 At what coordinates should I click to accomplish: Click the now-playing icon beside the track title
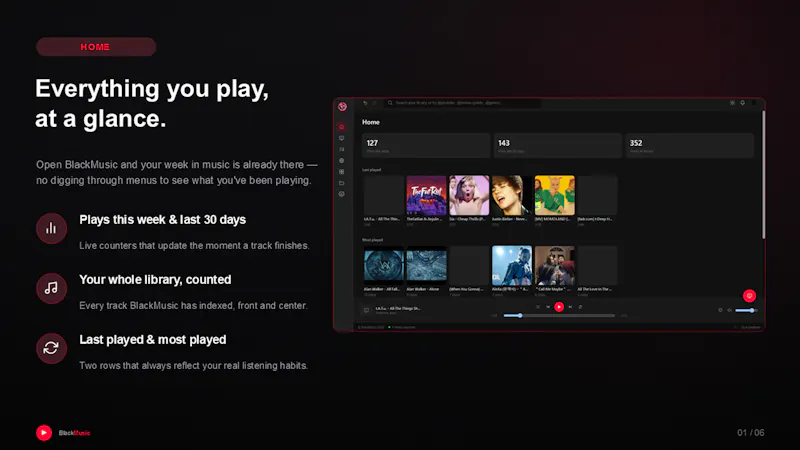tap(366, 310)
